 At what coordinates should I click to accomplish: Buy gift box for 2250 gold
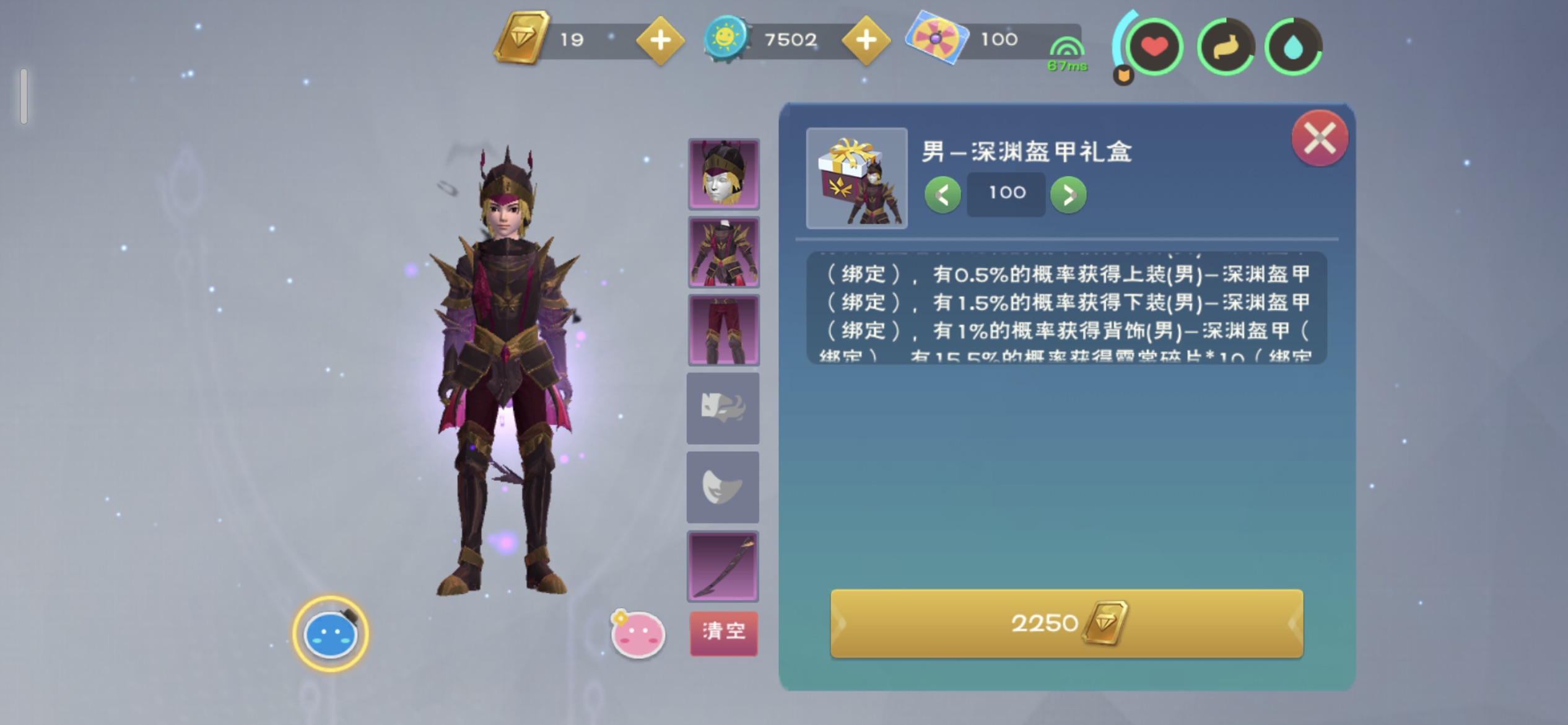tap(1066, 623)
